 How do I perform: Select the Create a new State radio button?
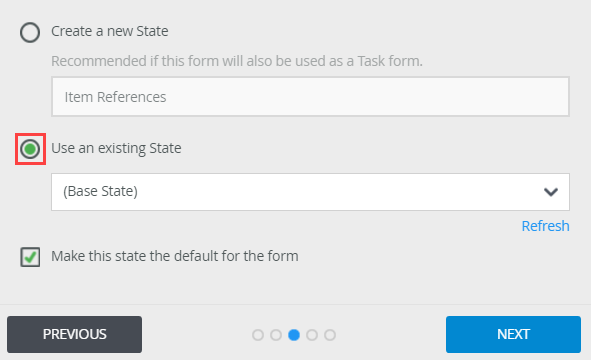30,32
